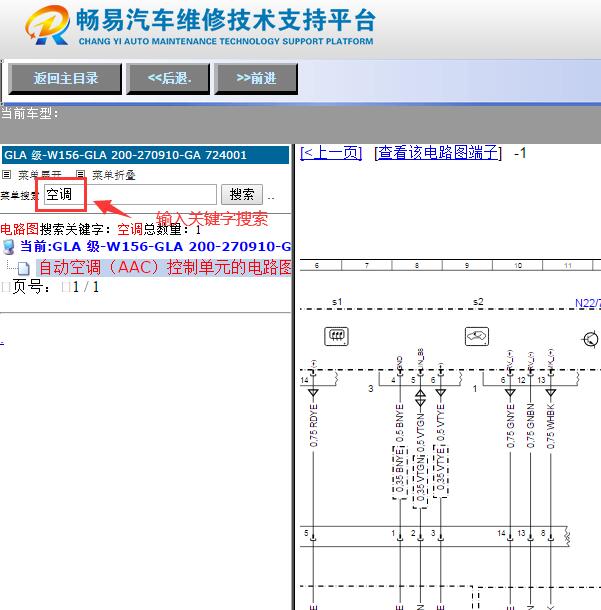Click the 搜索 button
Image resolution: width=601 pixels, height=610 pixels.
[242, 195]
